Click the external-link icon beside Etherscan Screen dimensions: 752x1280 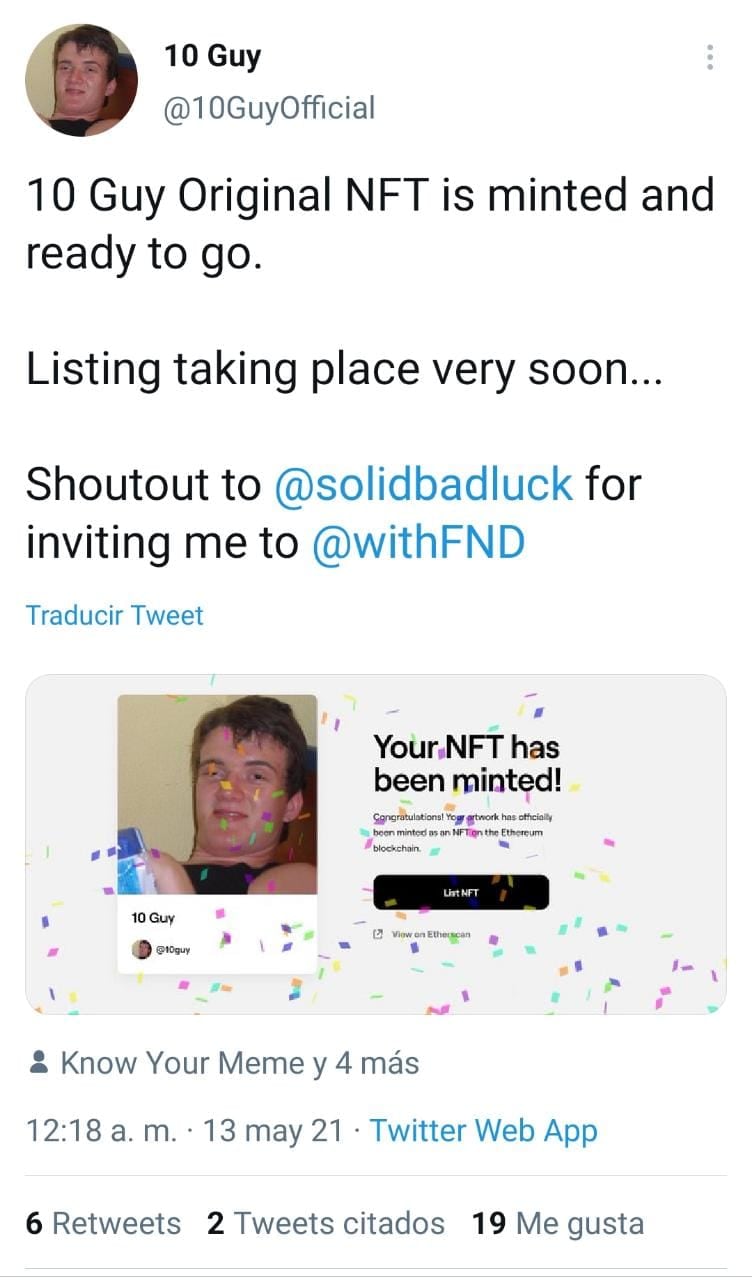[x=378, y=934]
